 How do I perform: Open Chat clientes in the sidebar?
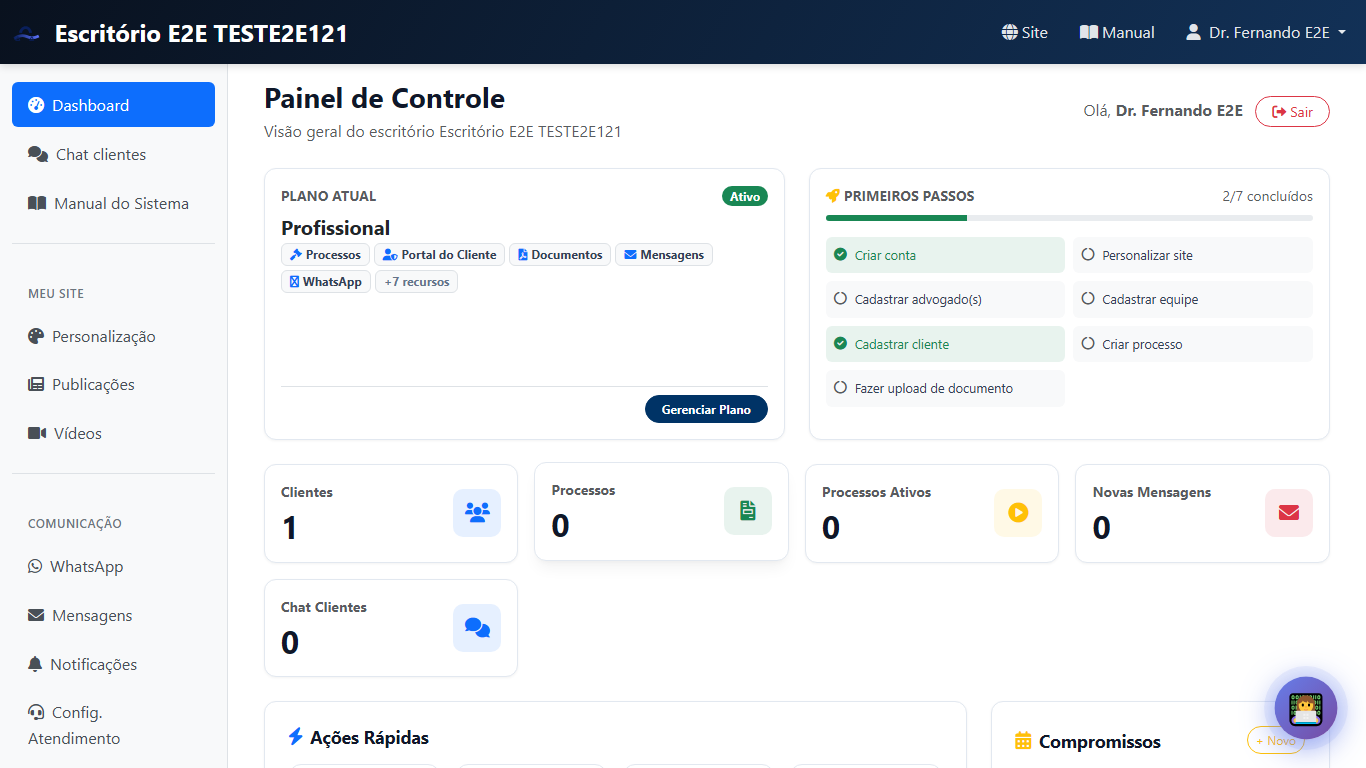(113, 154)
